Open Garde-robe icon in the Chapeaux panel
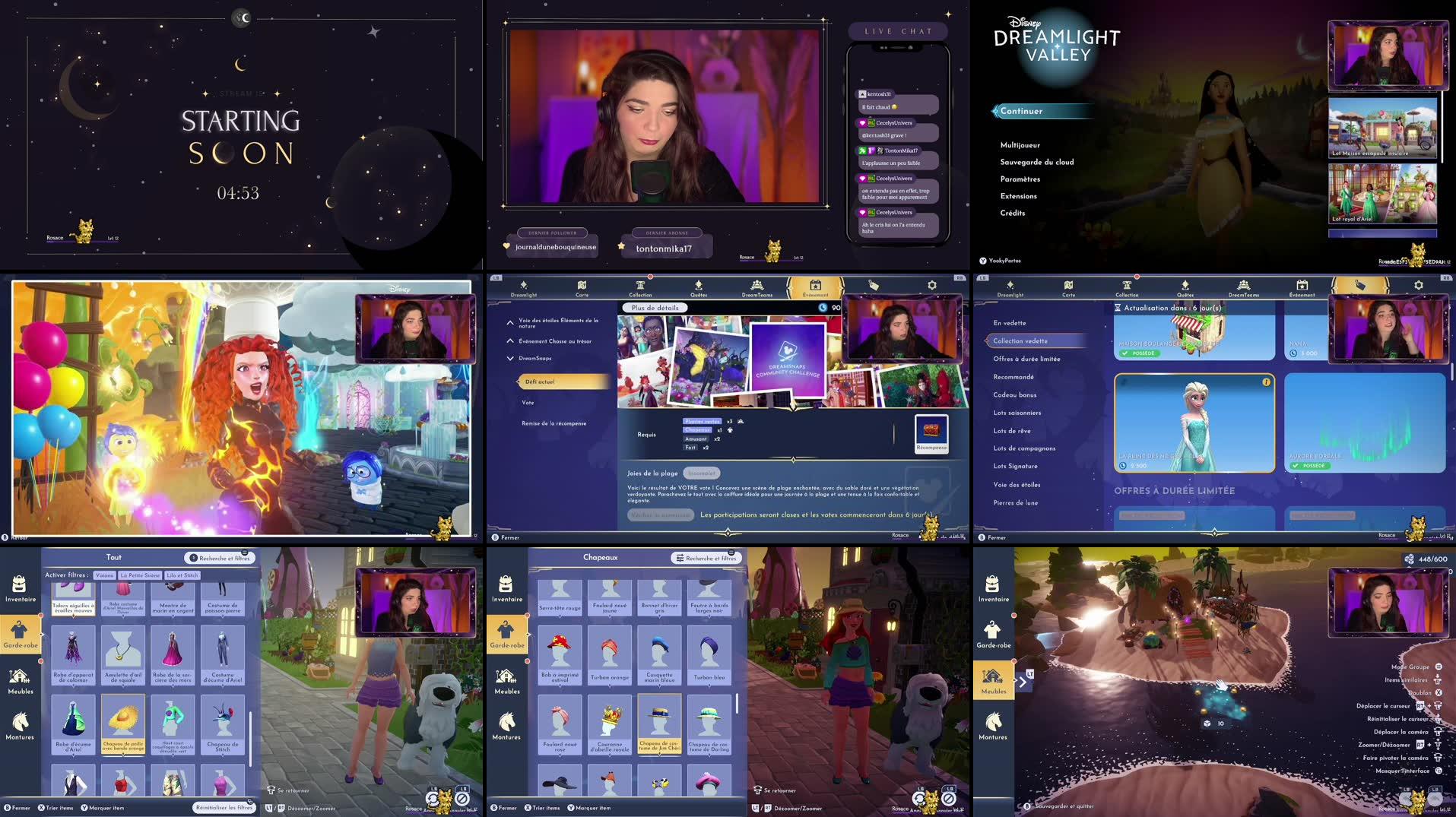 click(x=506, y=635)
